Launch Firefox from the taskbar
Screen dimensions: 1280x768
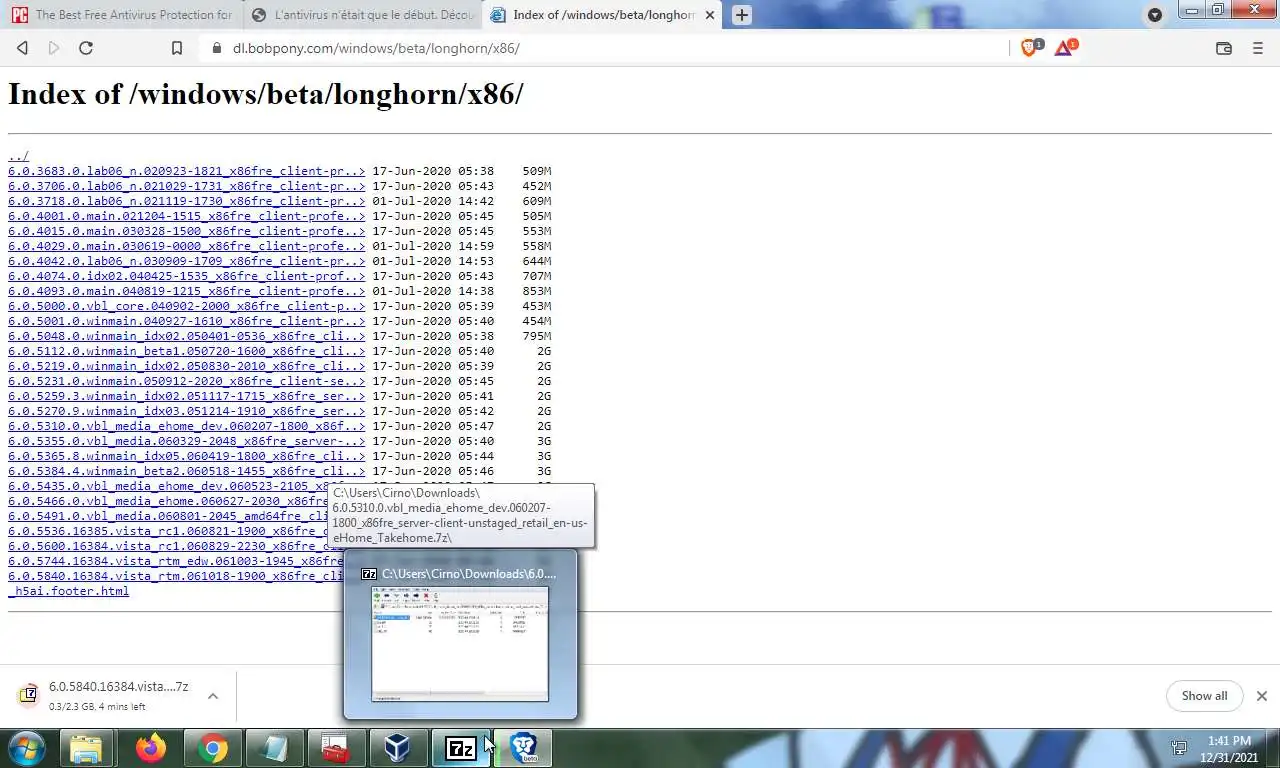pos(151,748)
